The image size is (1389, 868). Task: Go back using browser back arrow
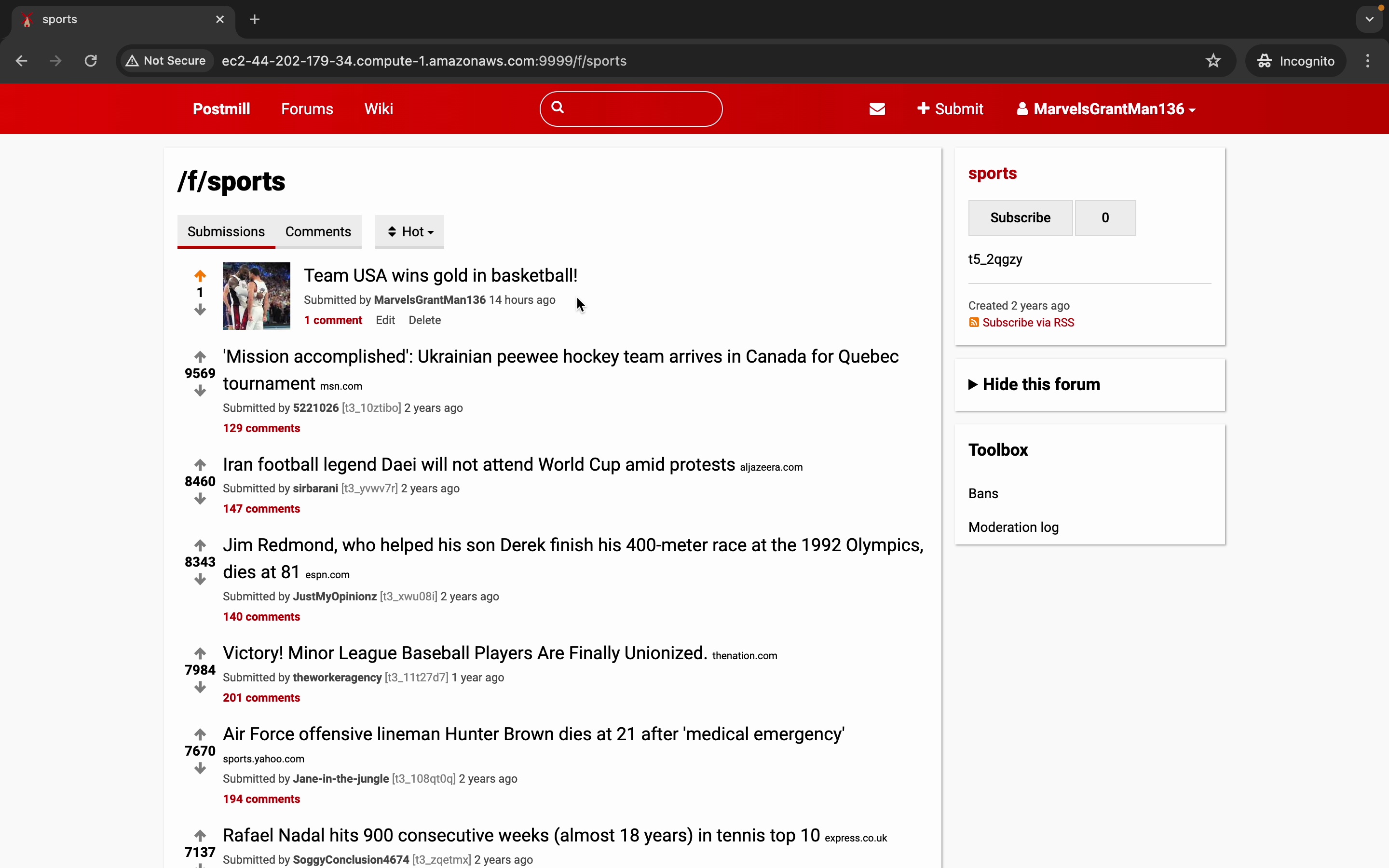pos(22,61)
